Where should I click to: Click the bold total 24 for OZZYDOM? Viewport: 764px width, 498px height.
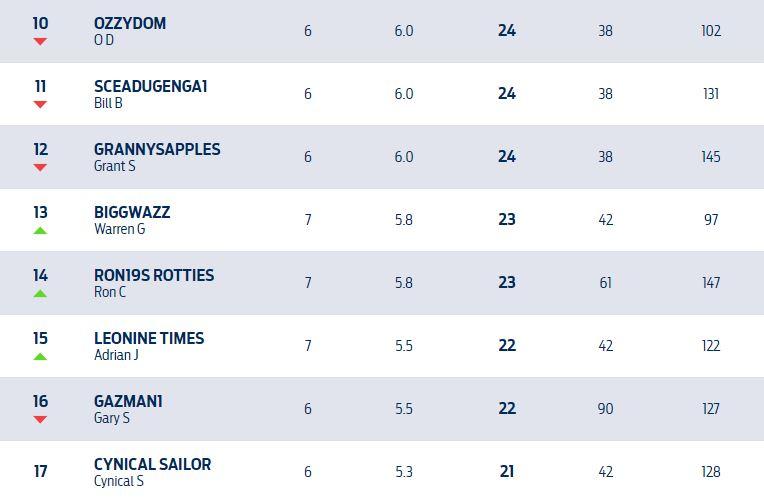[507, 31]
